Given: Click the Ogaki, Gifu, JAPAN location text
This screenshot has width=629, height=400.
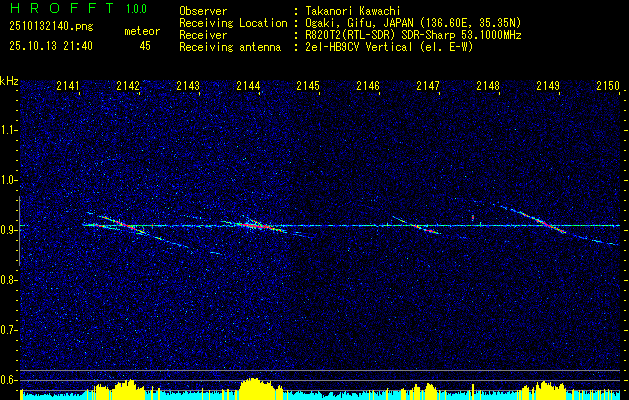Looking at the screenshot, I should tap(413, 23).
